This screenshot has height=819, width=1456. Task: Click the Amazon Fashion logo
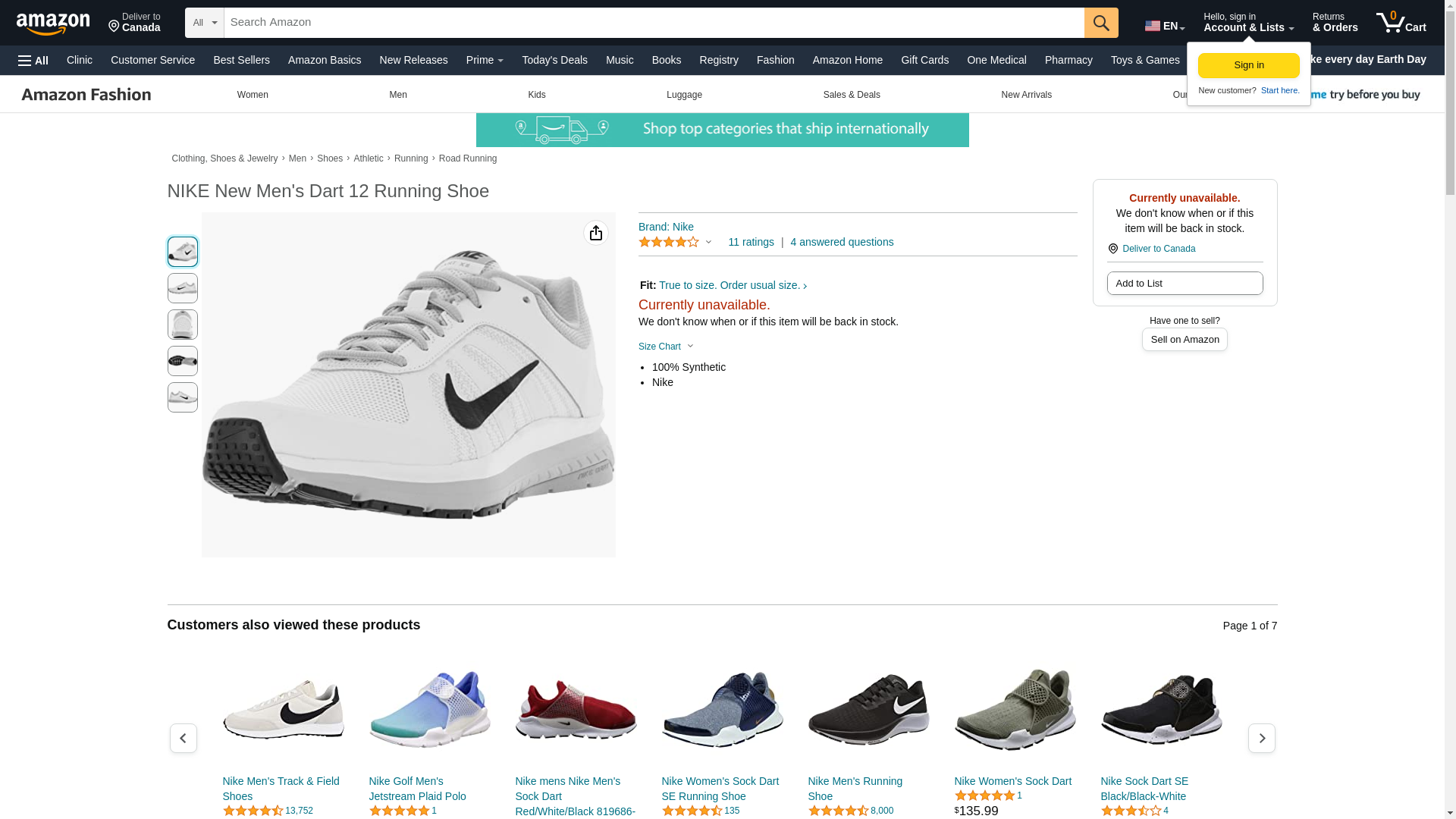click(x=86, y=95)
